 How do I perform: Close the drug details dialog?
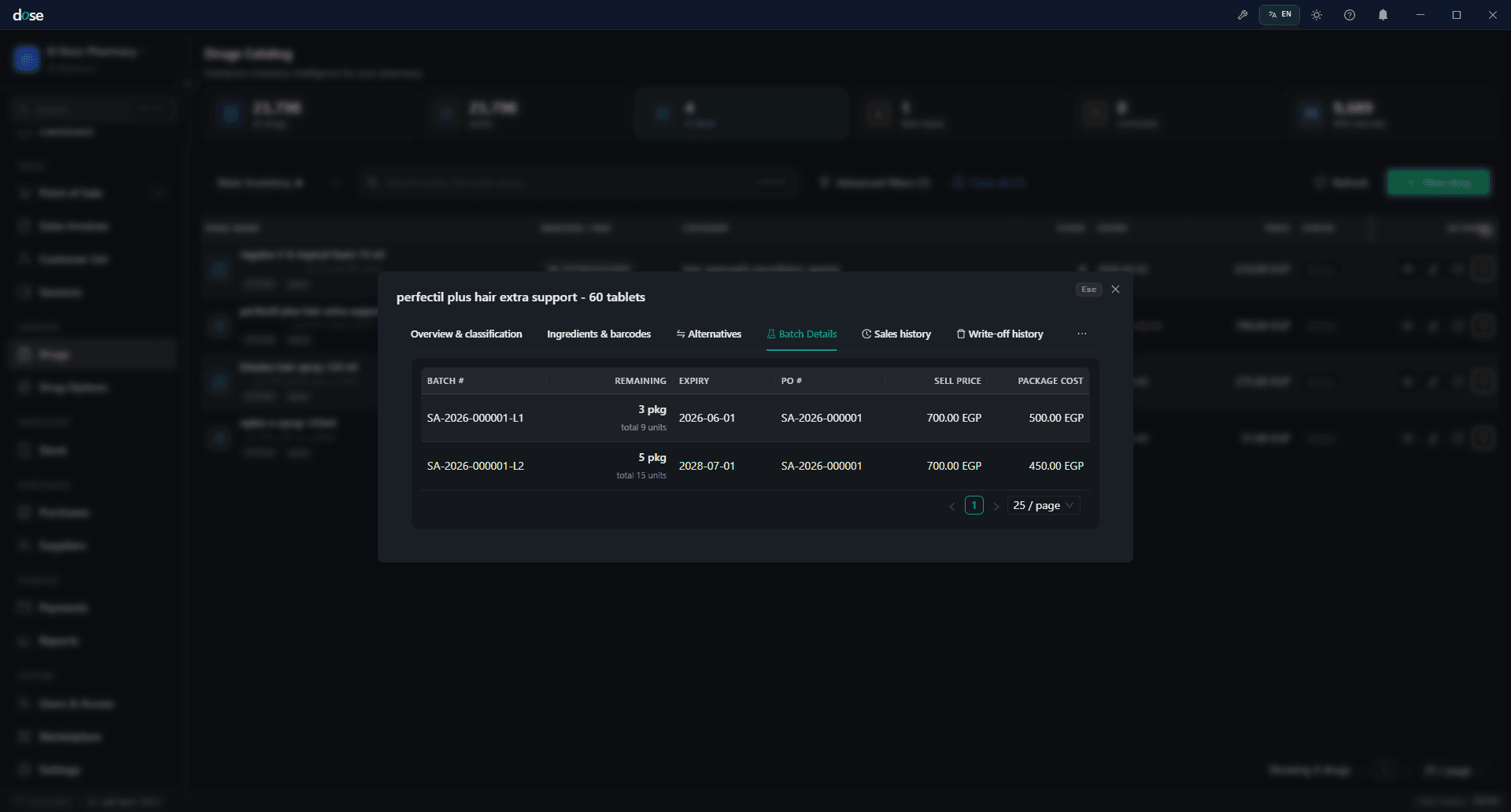click(x=1115, y=290)
